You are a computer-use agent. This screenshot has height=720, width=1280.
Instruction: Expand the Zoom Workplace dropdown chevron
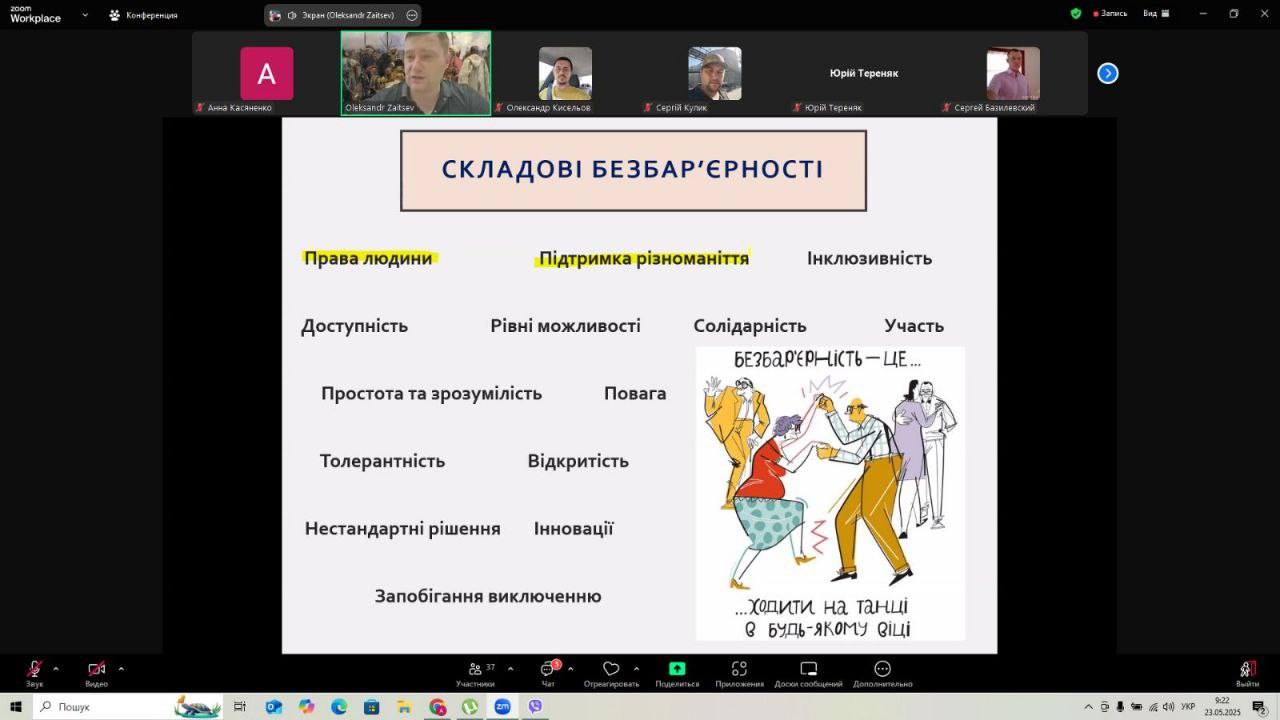[84, 15]
